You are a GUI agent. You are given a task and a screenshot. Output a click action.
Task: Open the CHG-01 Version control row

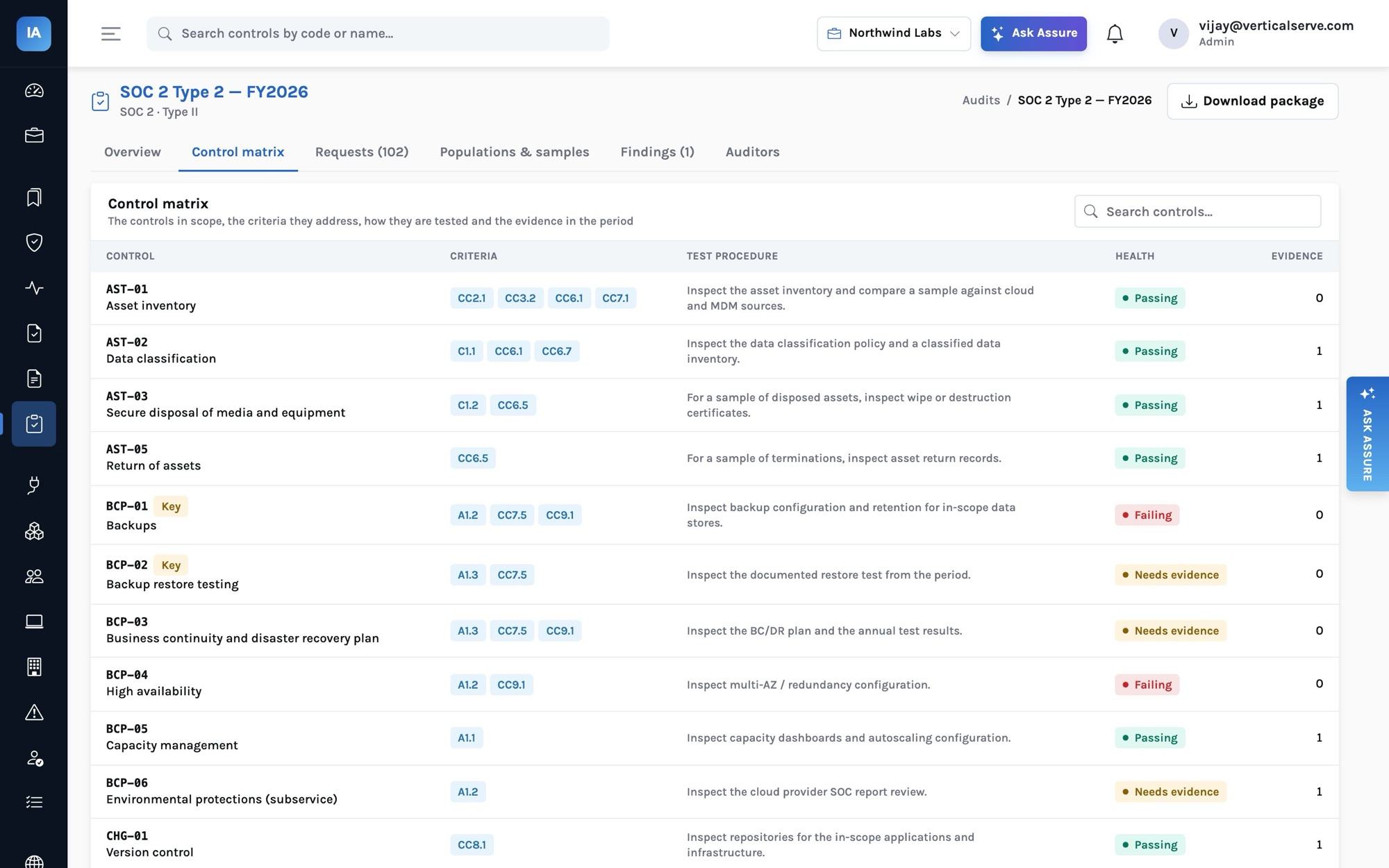715,844
